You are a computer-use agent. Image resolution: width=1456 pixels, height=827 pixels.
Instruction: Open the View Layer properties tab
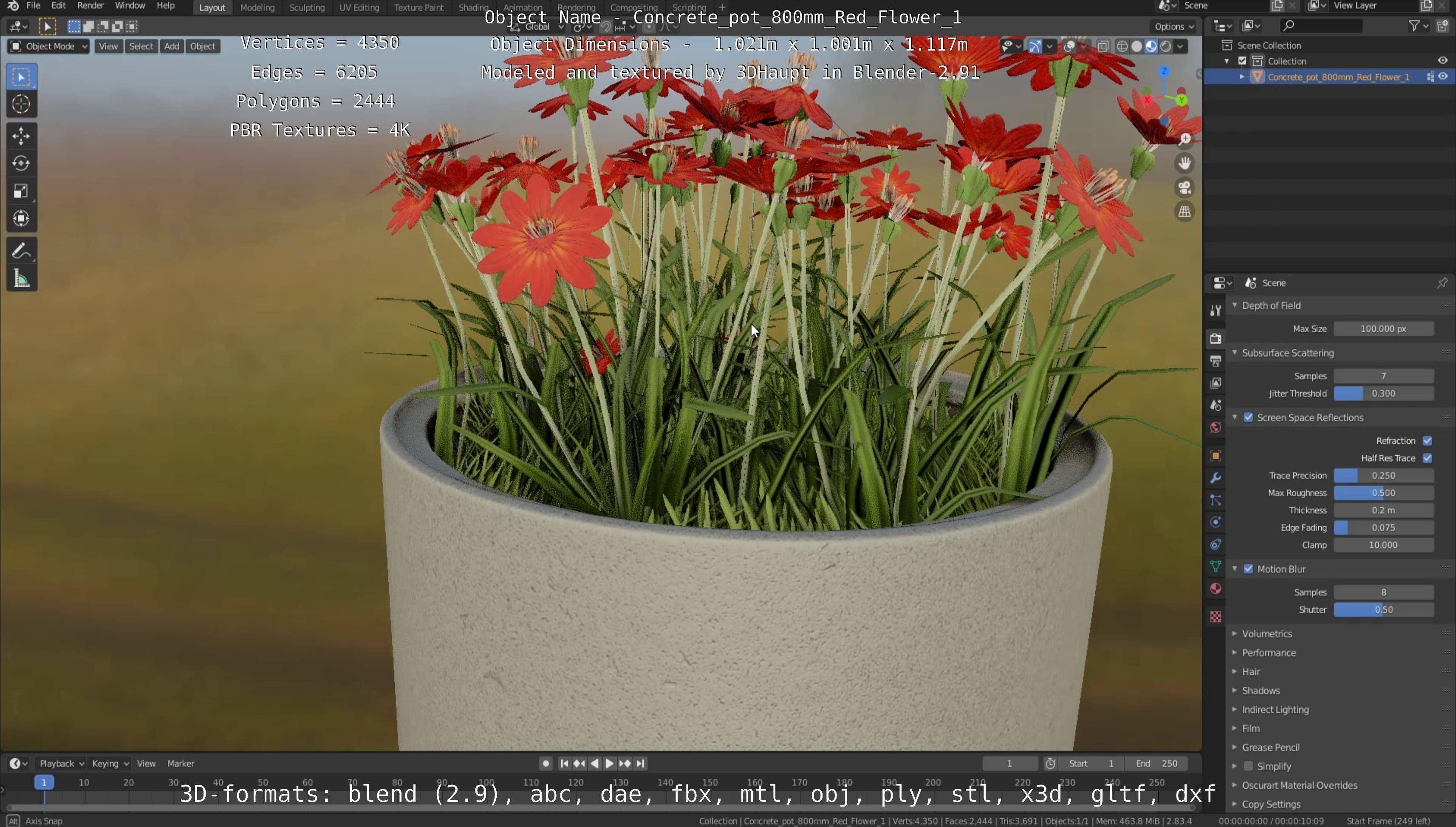[x=1215, y=383]
